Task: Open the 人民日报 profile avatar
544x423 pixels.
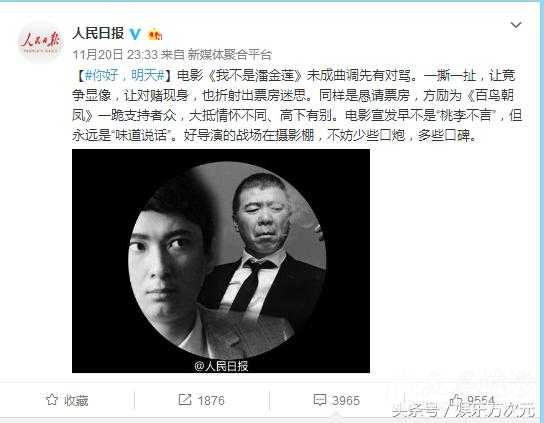Action: 41,42
